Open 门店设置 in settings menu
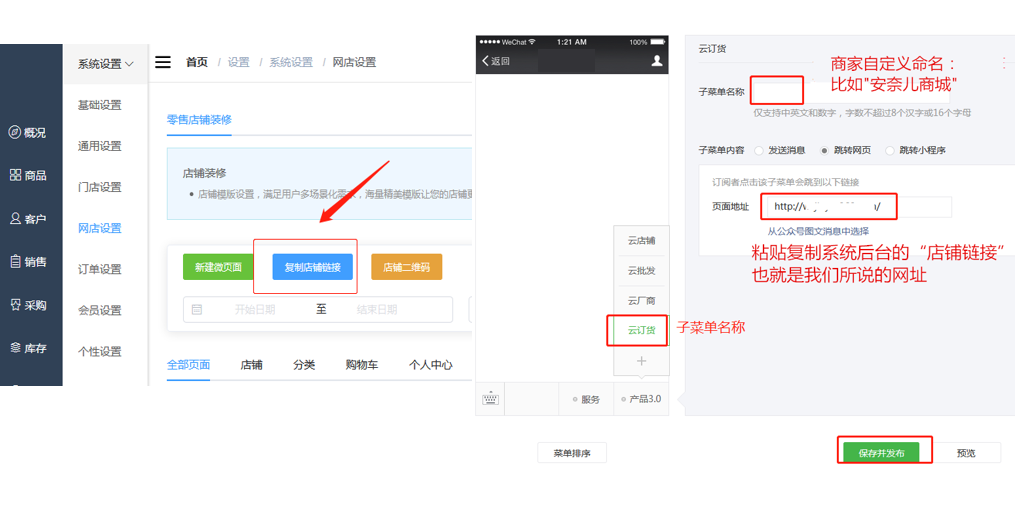Viewport: 1015px width, 510px height. pos(100,187)
